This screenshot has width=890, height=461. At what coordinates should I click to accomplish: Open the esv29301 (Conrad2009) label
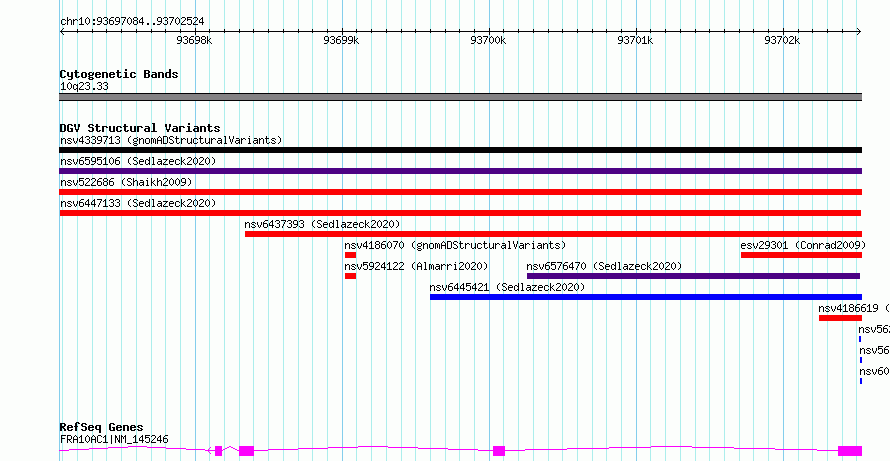[x=803, y=245]
